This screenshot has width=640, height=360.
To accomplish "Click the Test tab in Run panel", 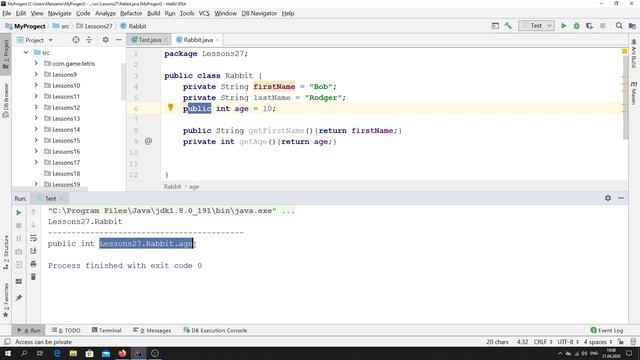I will 50,198.
